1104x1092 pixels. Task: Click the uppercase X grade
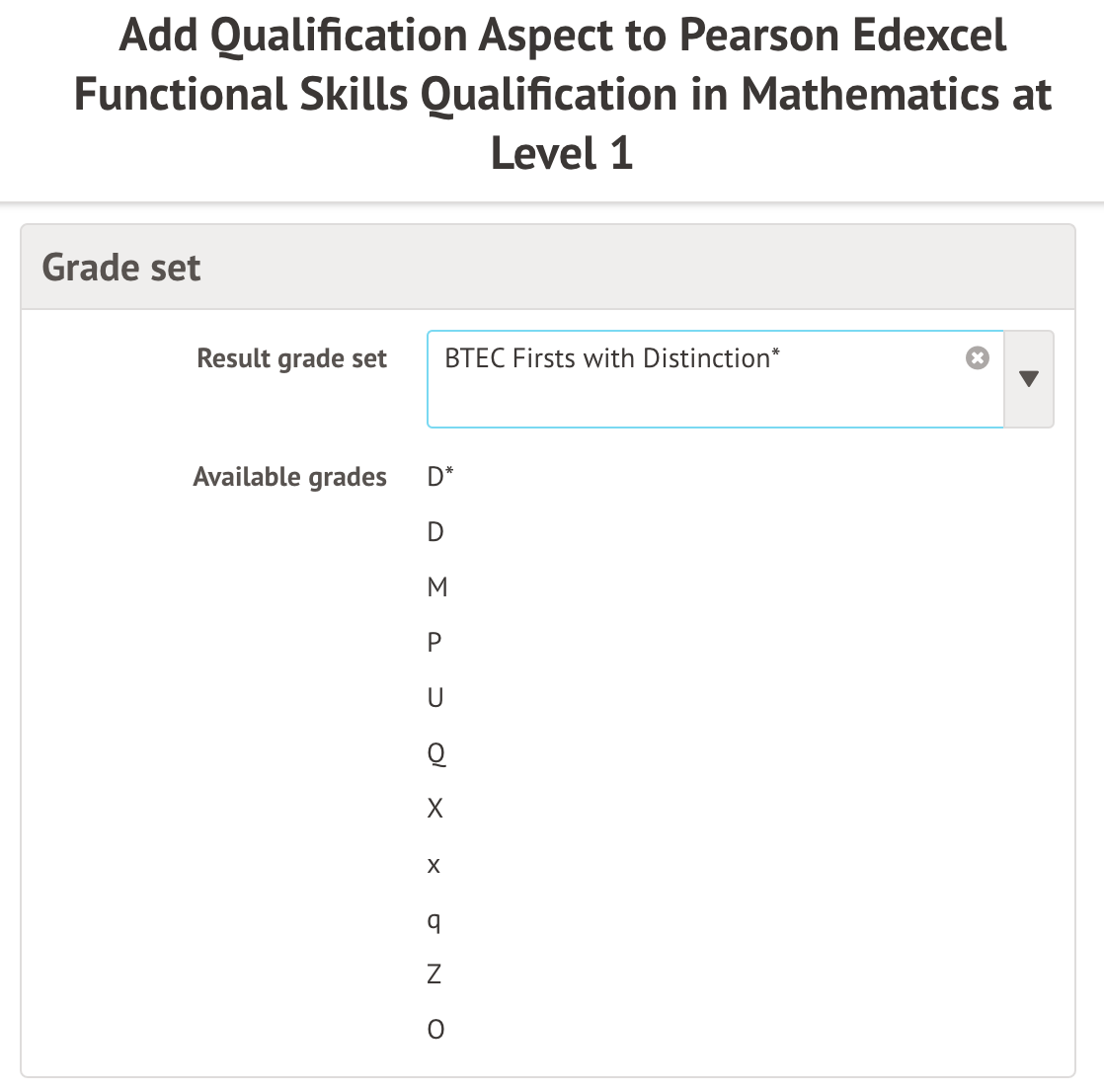(x=434, y=809)
